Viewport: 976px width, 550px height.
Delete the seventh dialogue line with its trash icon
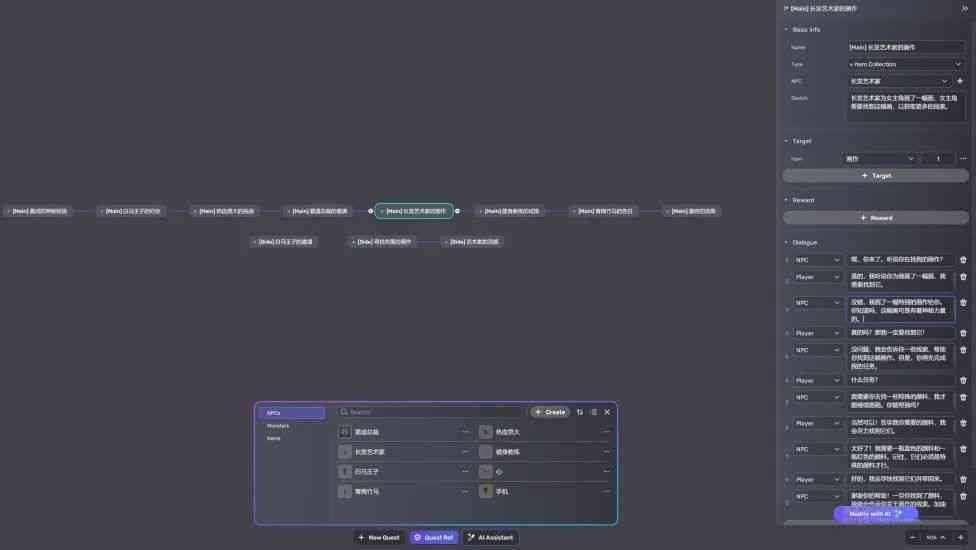point(963,398)
